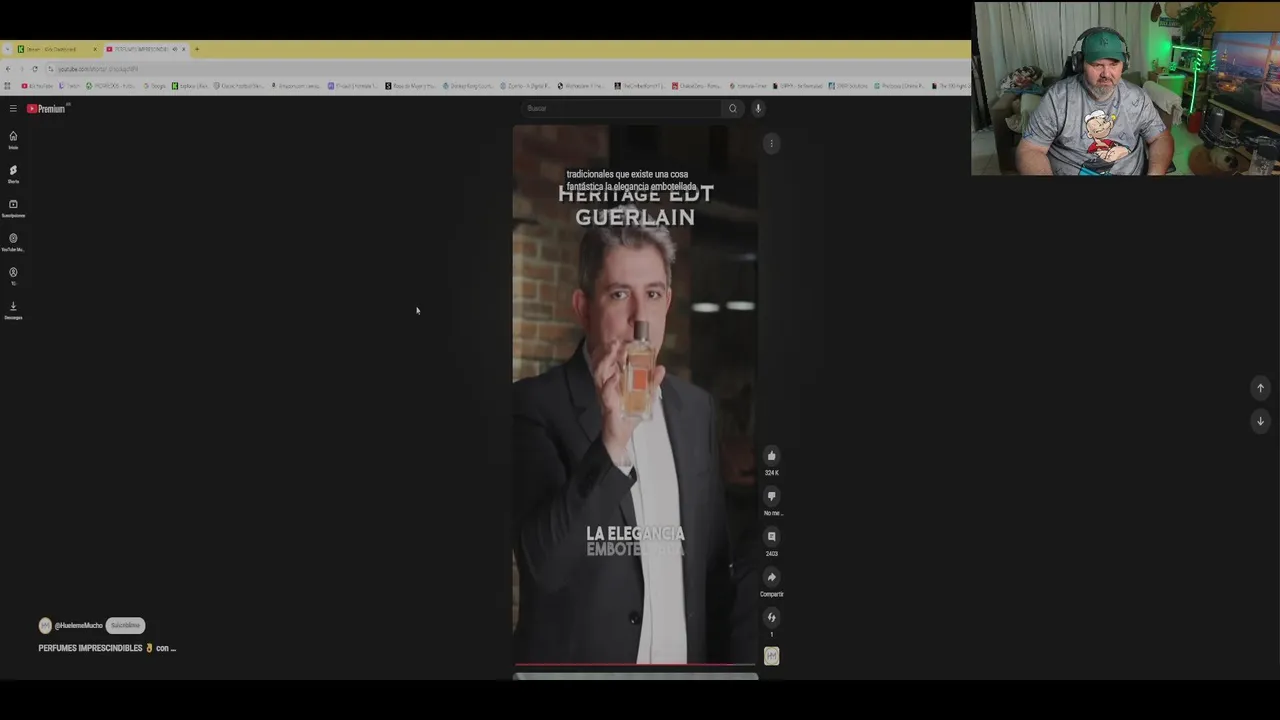Open the tab search dropdown arrow
The image size is (1280, 720).
click(x=7, y=49)
